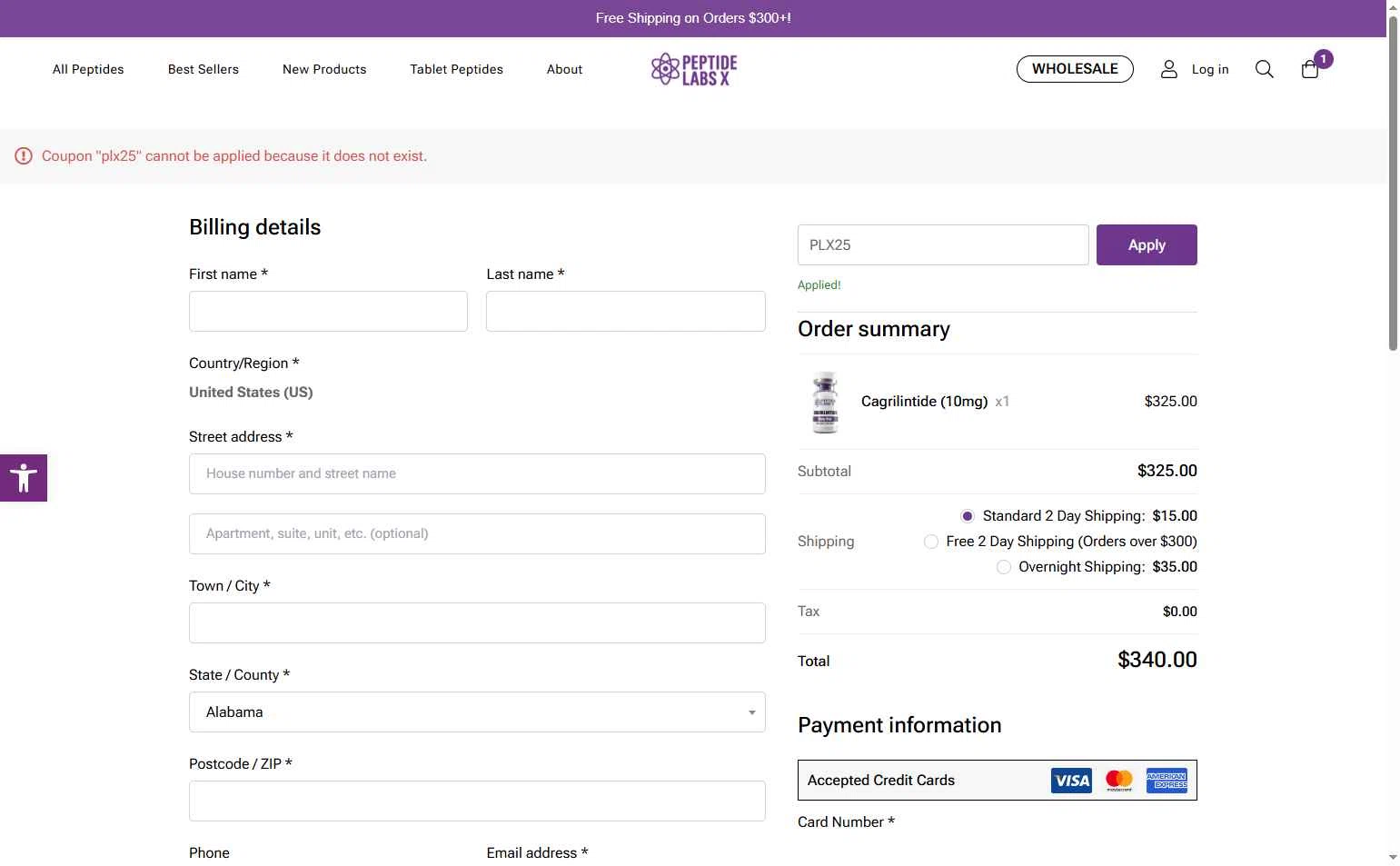Click the Street address field
Viewport: 1400px width, 866px height.
click(477, 474)
